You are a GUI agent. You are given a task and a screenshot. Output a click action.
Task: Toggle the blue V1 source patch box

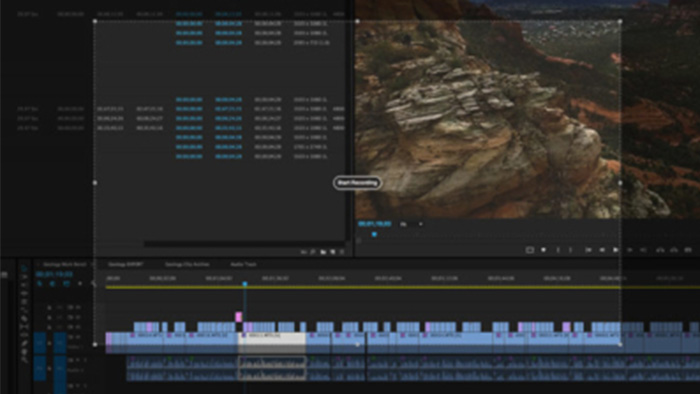[40, 342]
